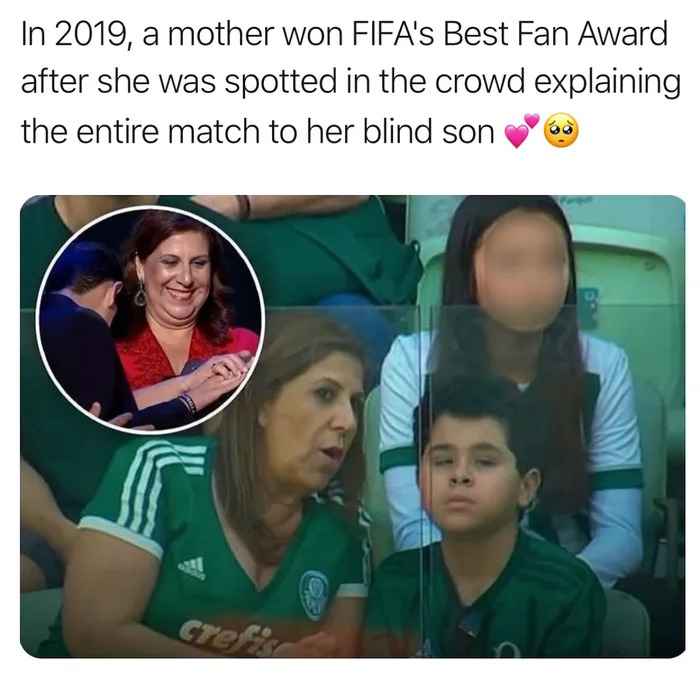The width and height of the screenshot is (700, 700).
Task: Click the pink two-hearts emoji
Action: (x=521, y=131)
